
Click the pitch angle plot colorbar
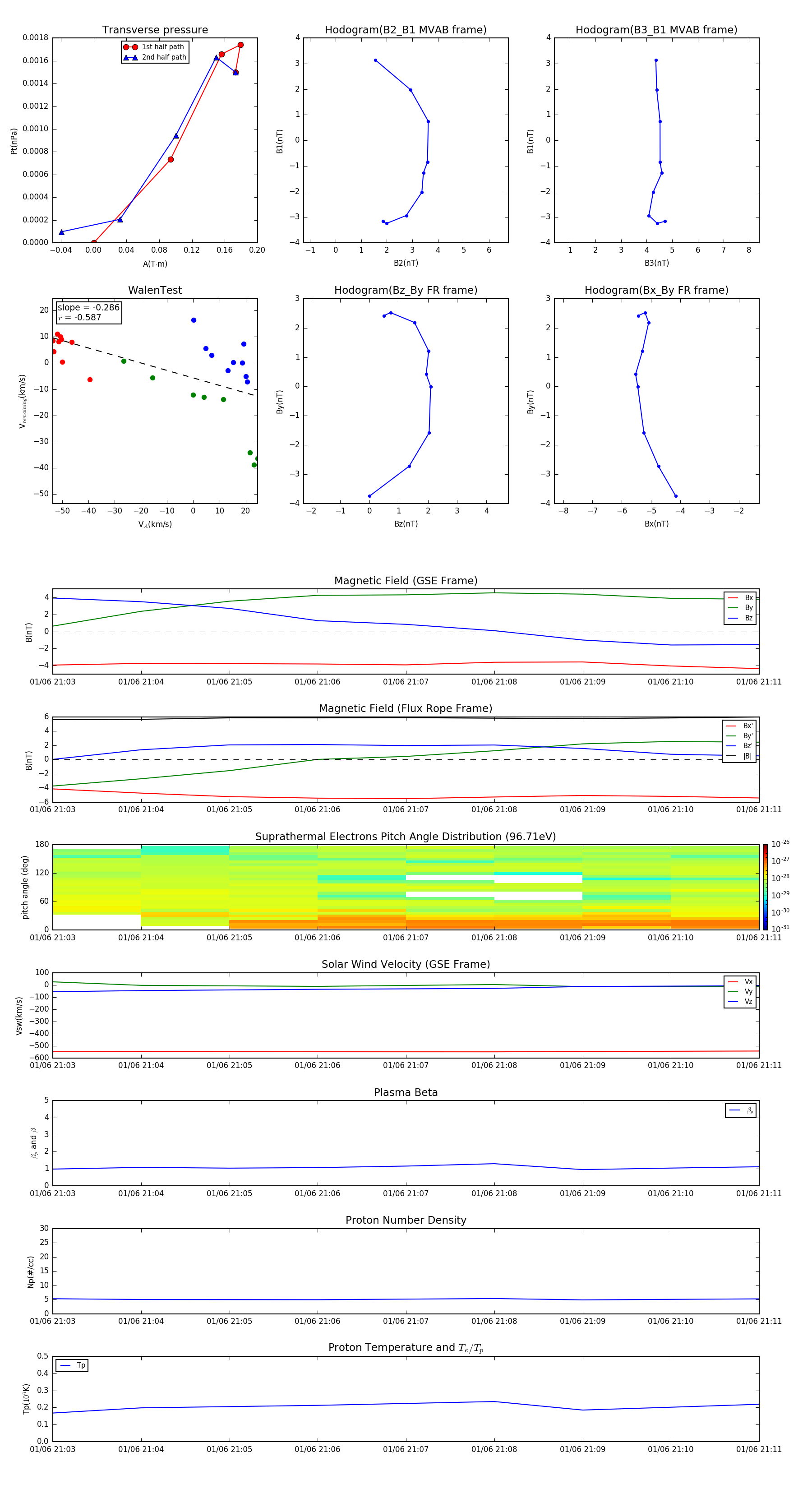tap(765, 887)
